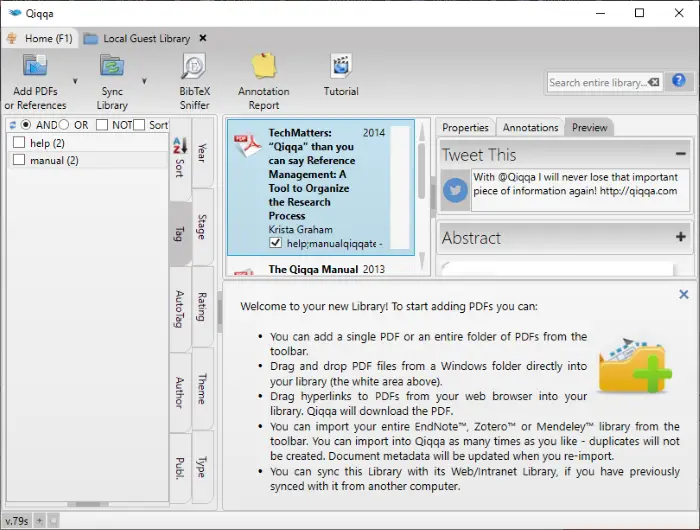Collapse the Tweet This section

pyautogui.click(x=680, y=154)
